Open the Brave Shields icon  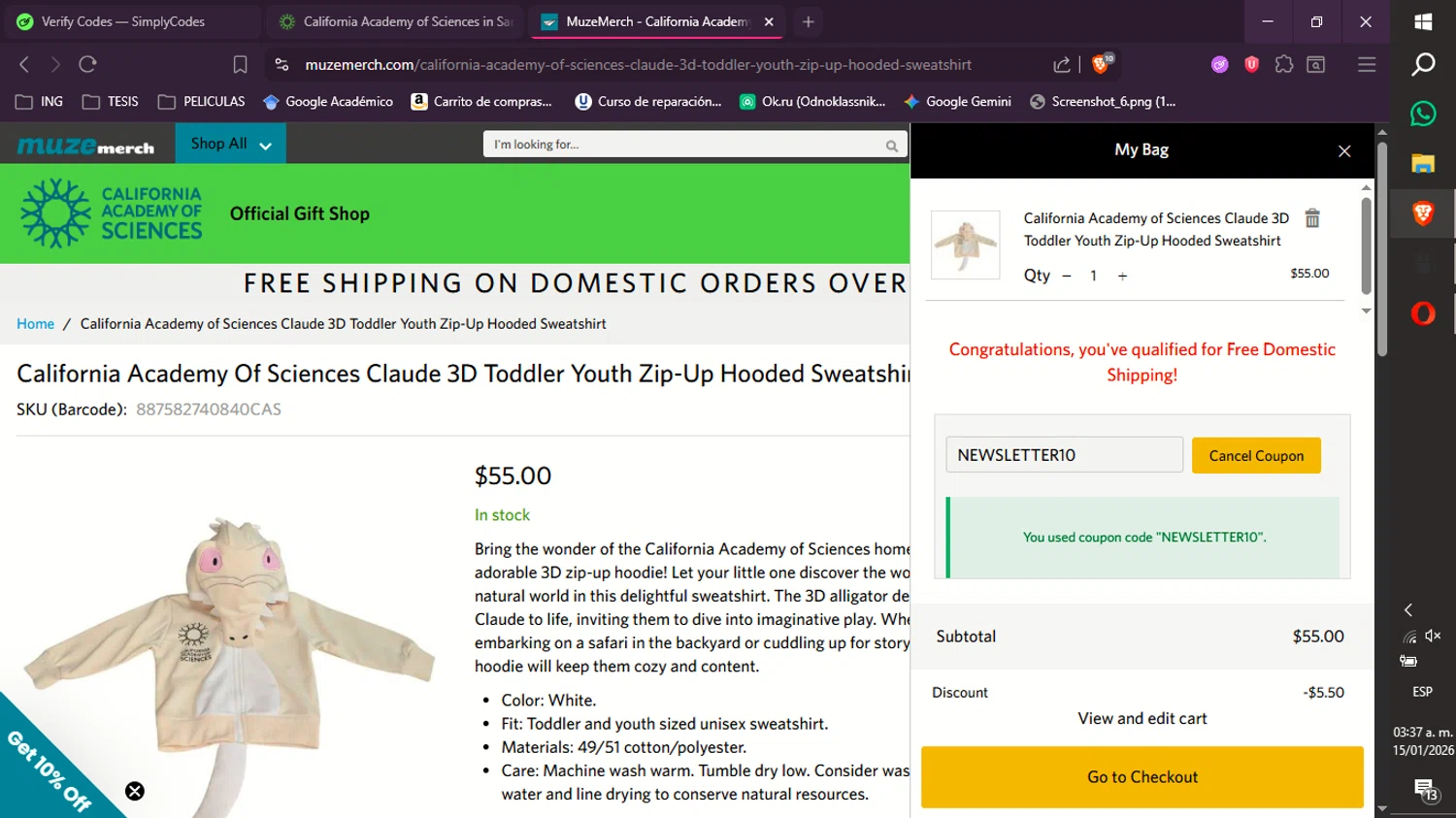pyautogui.click(x=1101, y=64)
